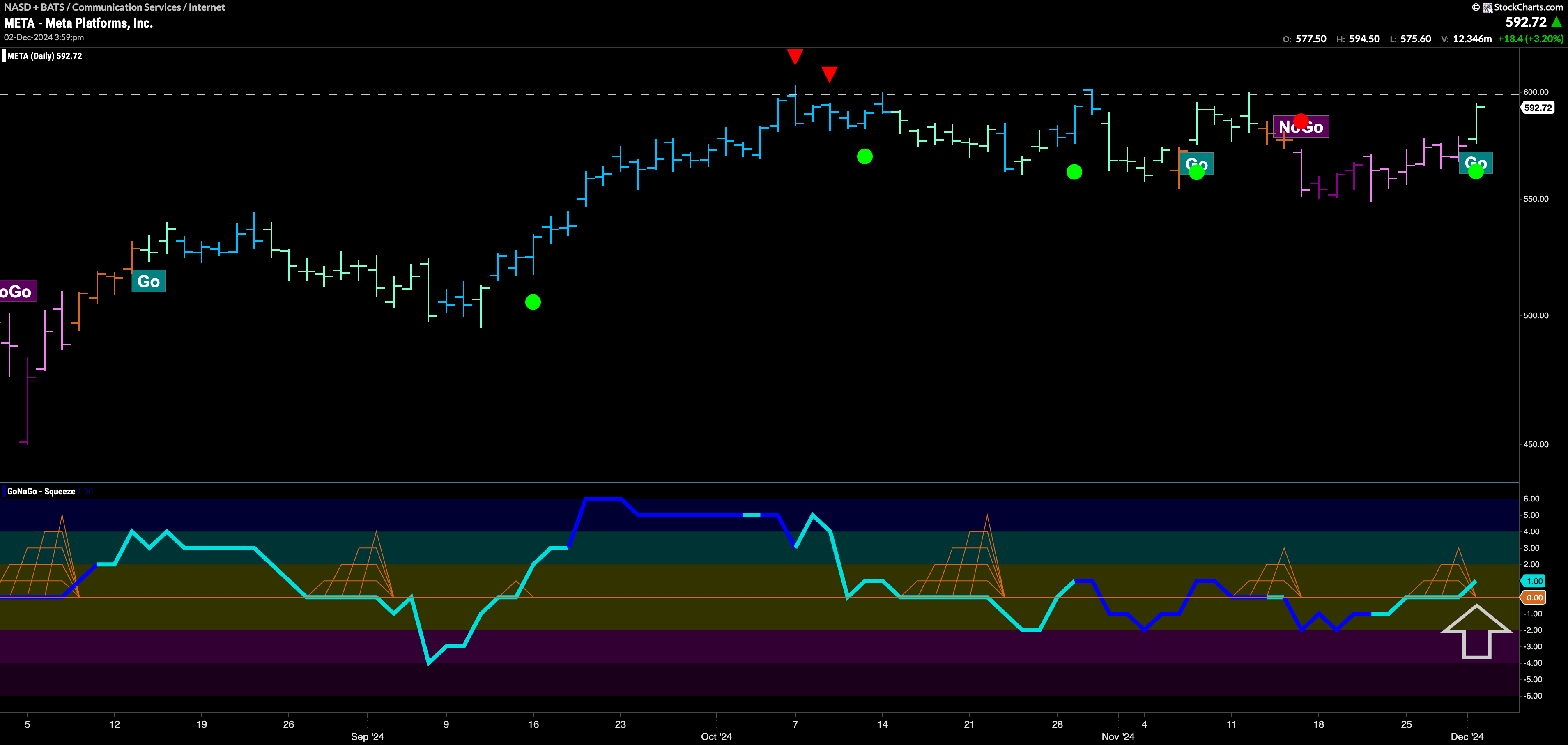The height and width of the screenshot is (745, 1568).
Task: Click the 600.00 price axis label
Action: click(x=1536, y=92)
